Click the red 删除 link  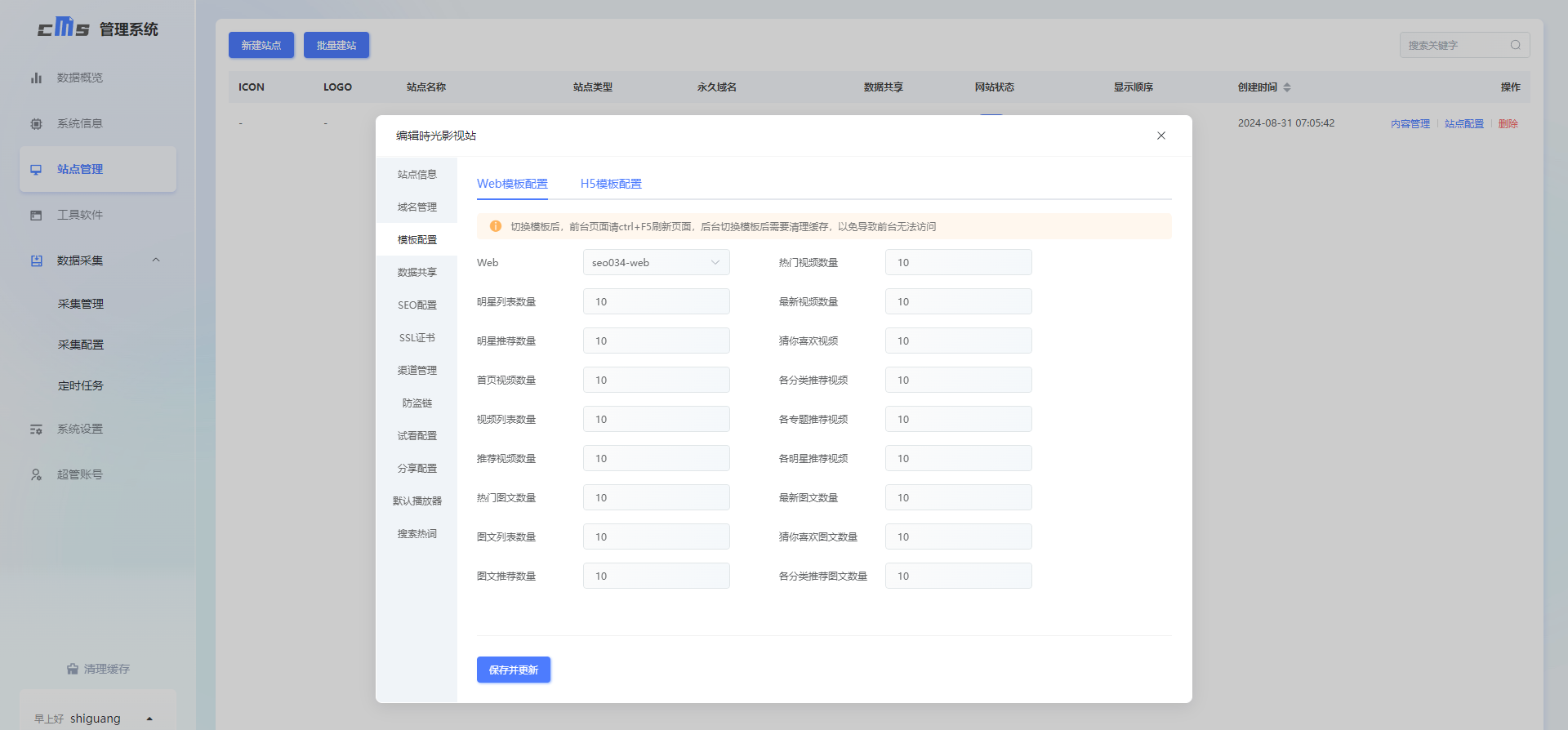(x=1508, y=124)
